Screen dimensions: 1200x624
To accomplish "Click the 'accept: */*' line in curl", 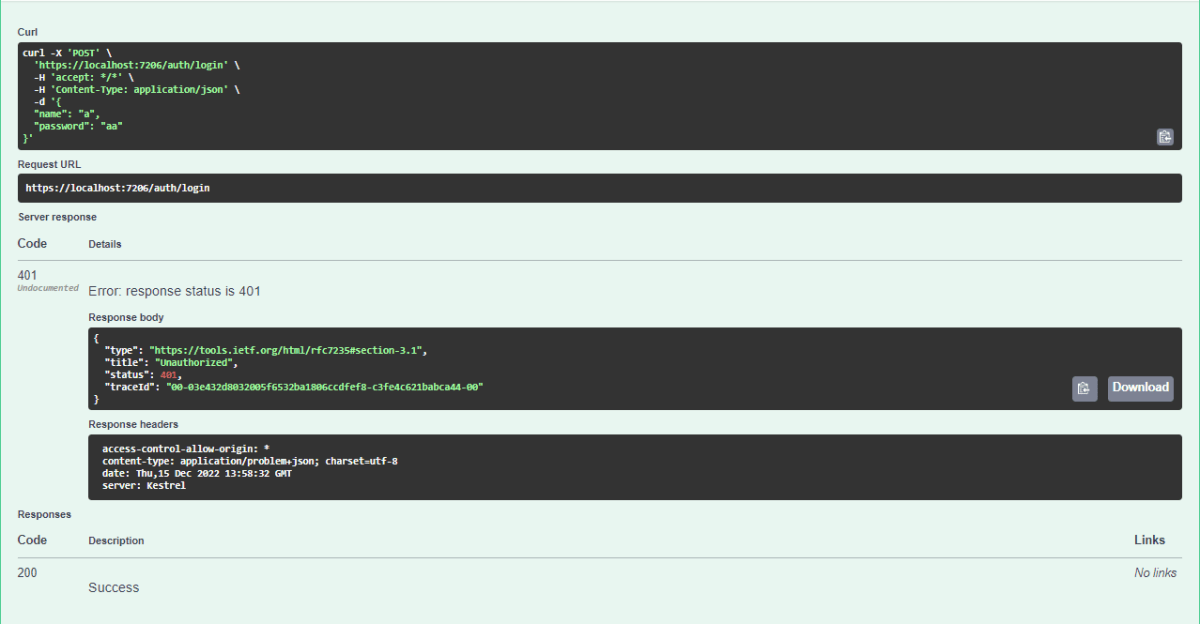I will coord(83,77).
